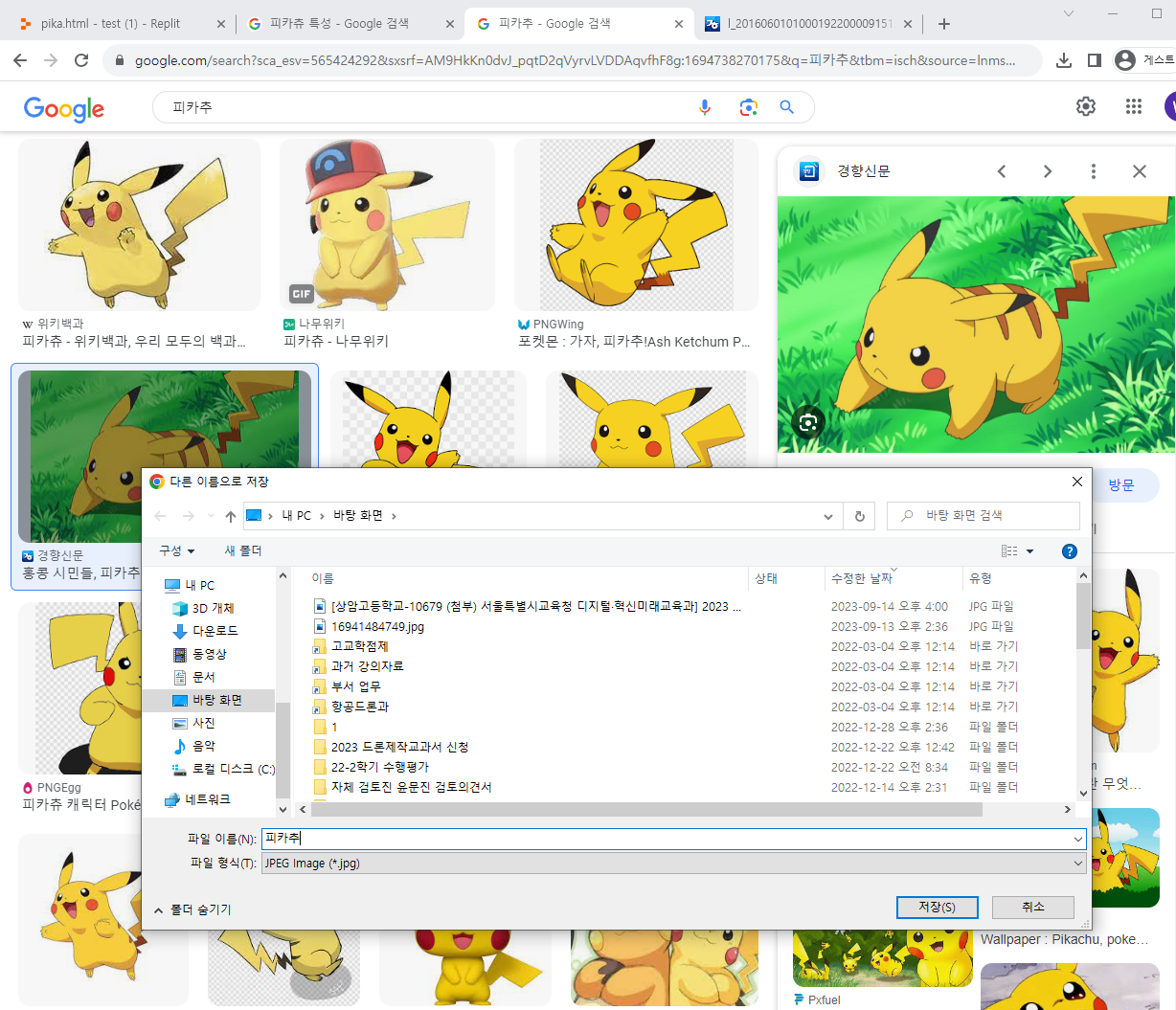Open the Google apps grid icon
Image resolution: width=1176 pixels, height=1010 pixels.
tap(1134, 106)
